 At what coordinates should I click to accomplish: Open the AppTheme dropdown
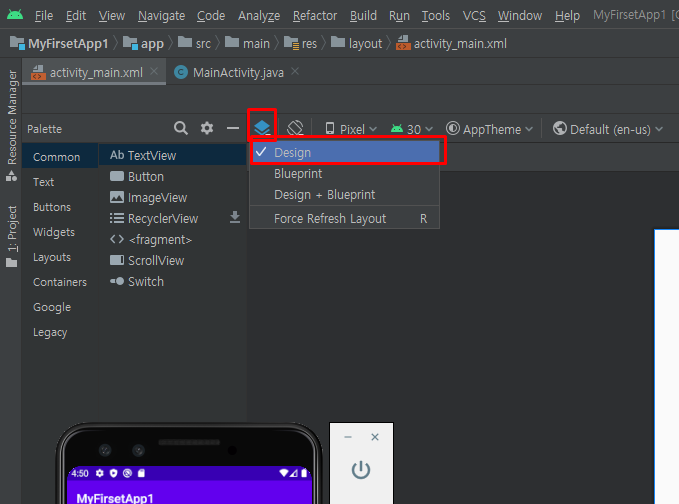489,129
